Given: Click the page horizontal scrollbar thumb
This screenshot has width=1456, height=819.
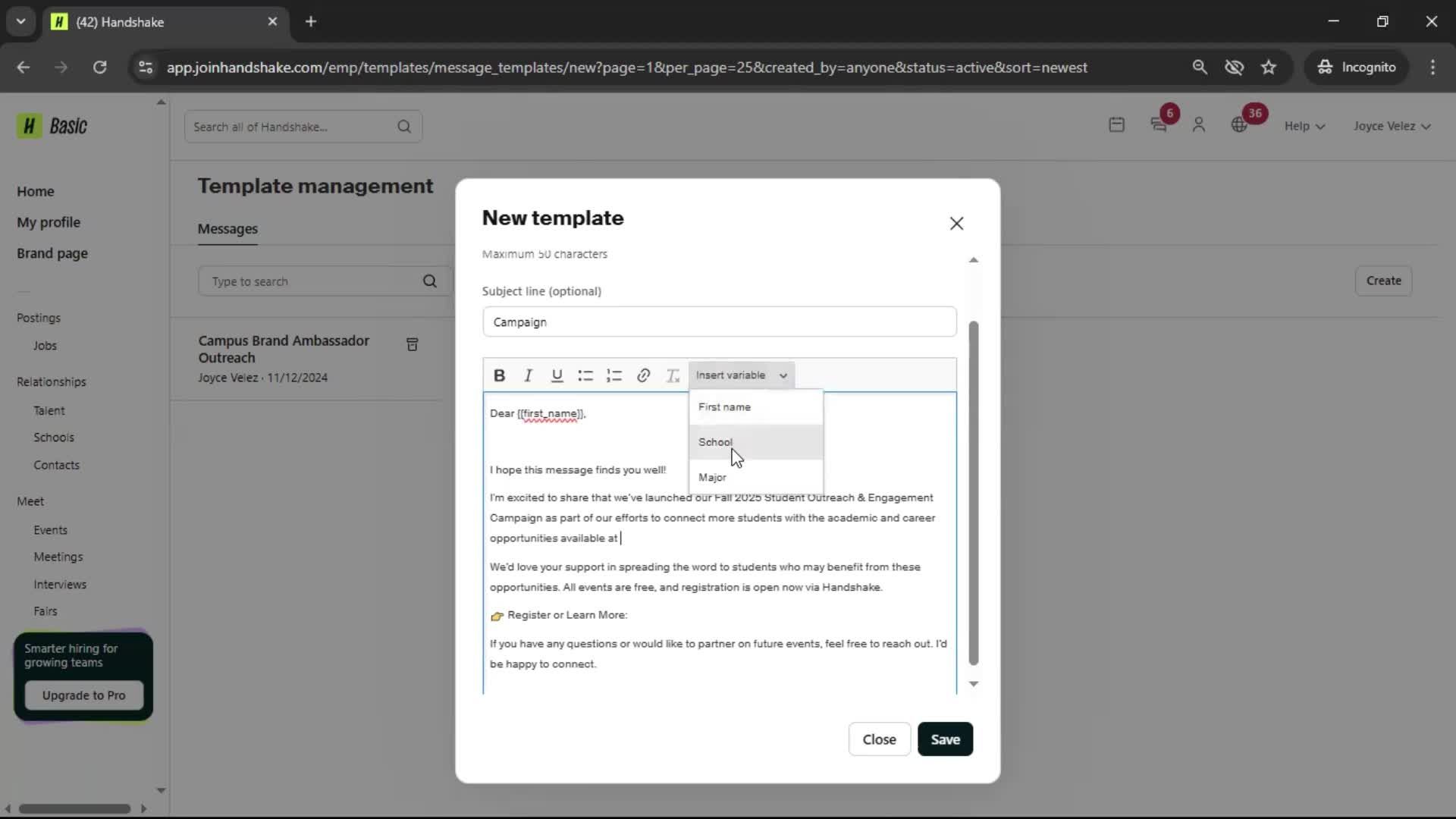Looking at the screenshot, I should tap(74, 809).
